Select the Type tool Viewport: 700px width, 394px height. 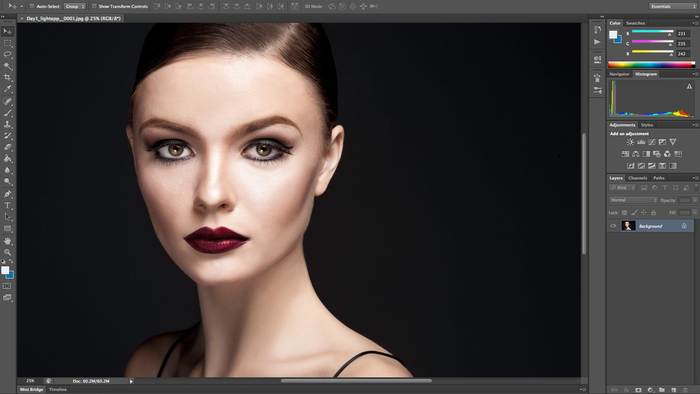[8, 205]
